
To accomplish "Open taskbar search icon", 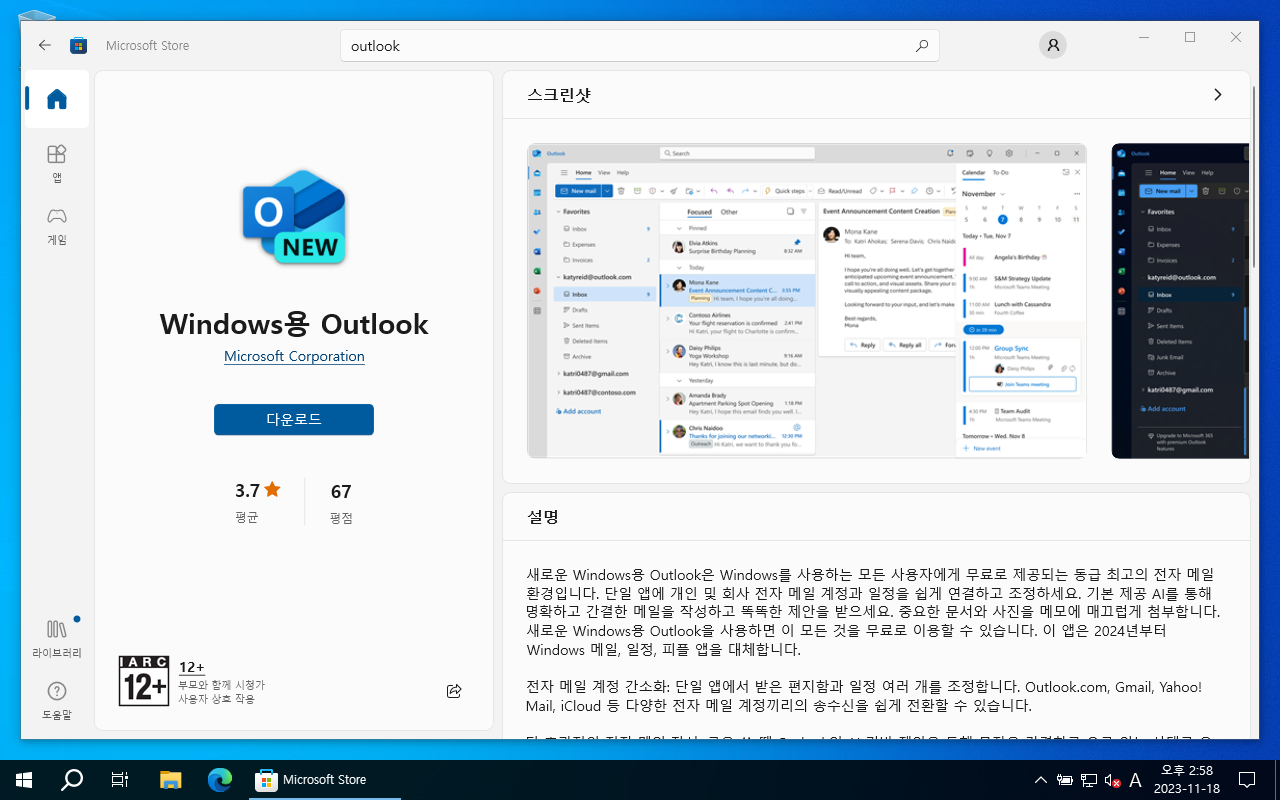I will click(72, 779).
